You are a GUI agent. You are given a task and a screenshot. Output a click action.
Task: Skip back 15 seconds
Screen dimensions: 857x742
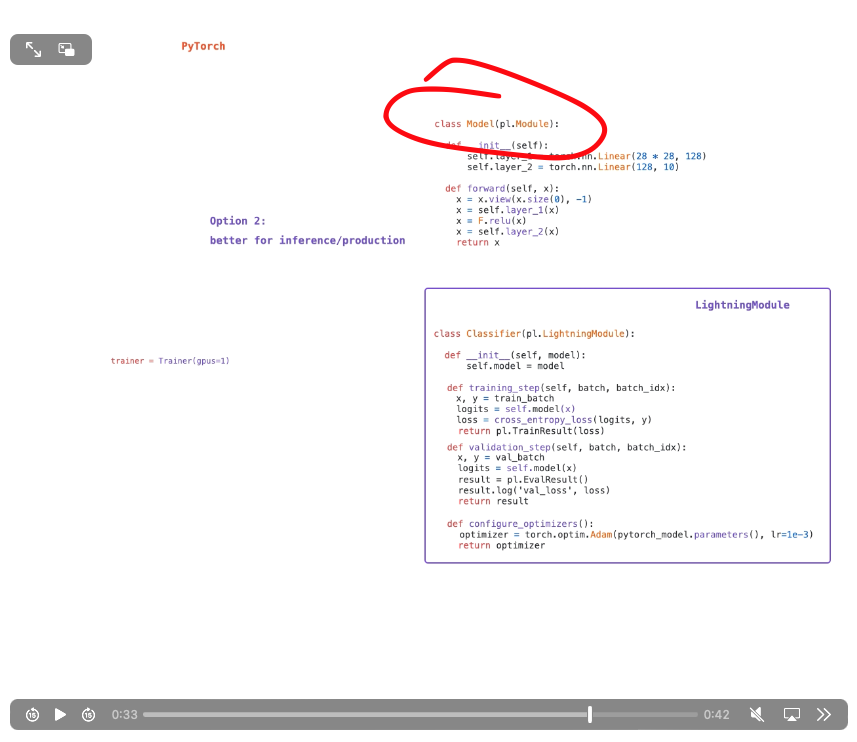tap(32, 714)
